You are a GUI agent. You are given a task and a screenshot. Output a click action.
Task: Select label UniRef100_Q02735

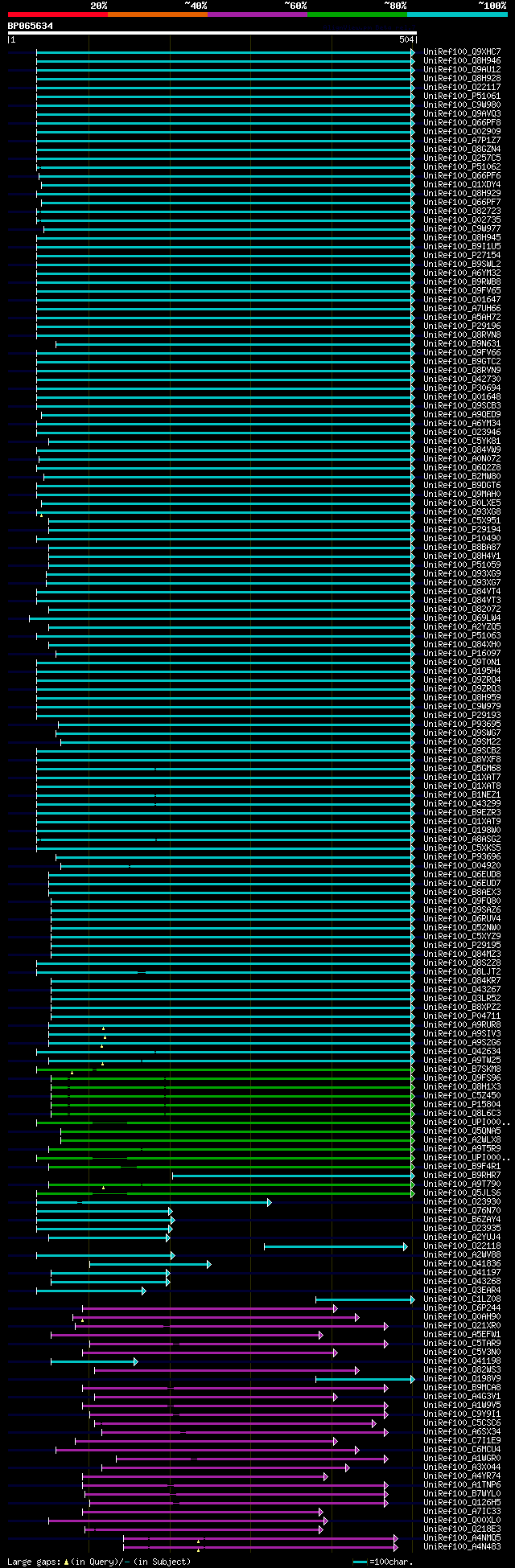[462, 220]
